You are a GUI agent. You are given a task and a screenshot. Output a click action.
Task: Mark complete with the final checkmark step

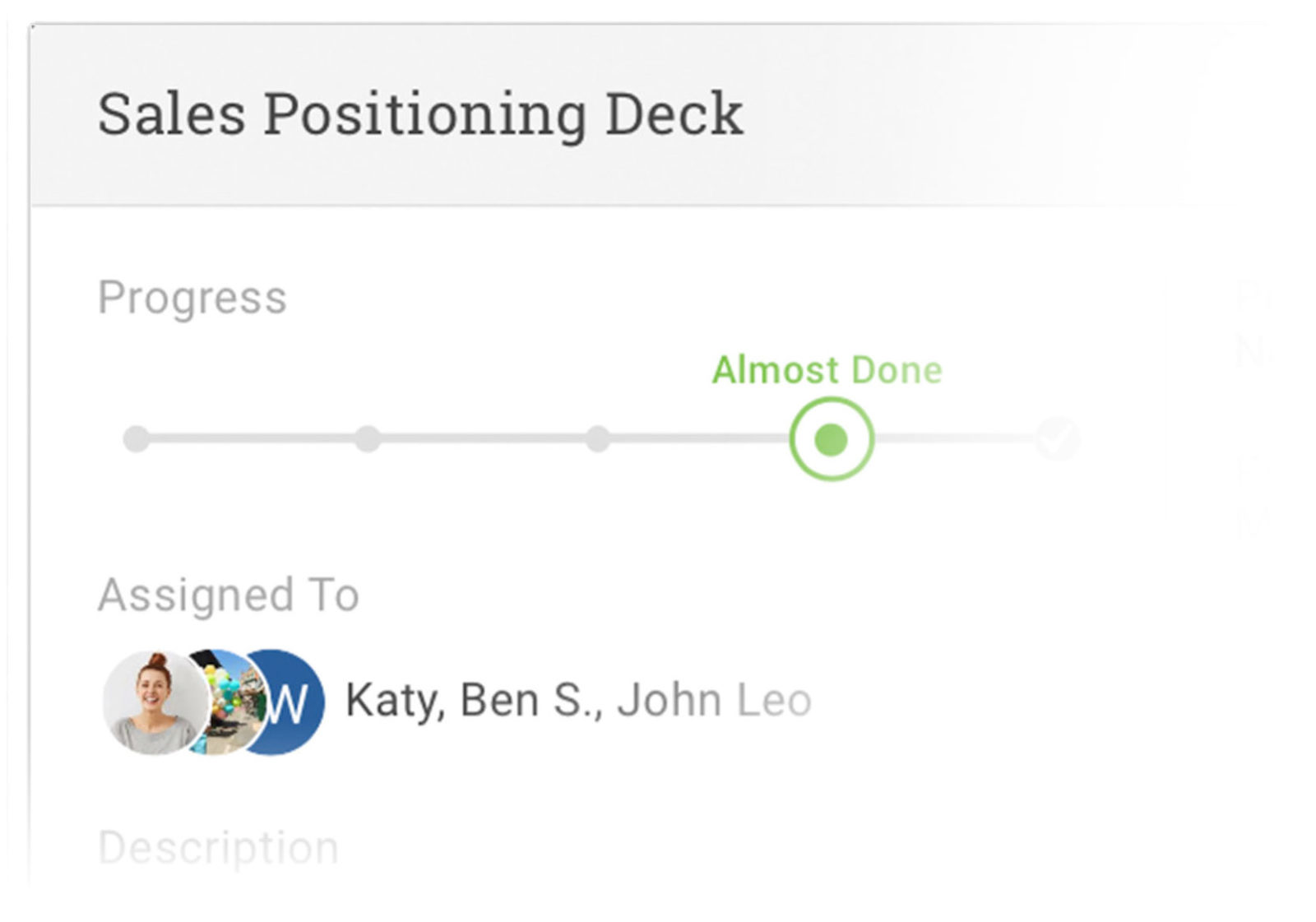[1058, 438]
